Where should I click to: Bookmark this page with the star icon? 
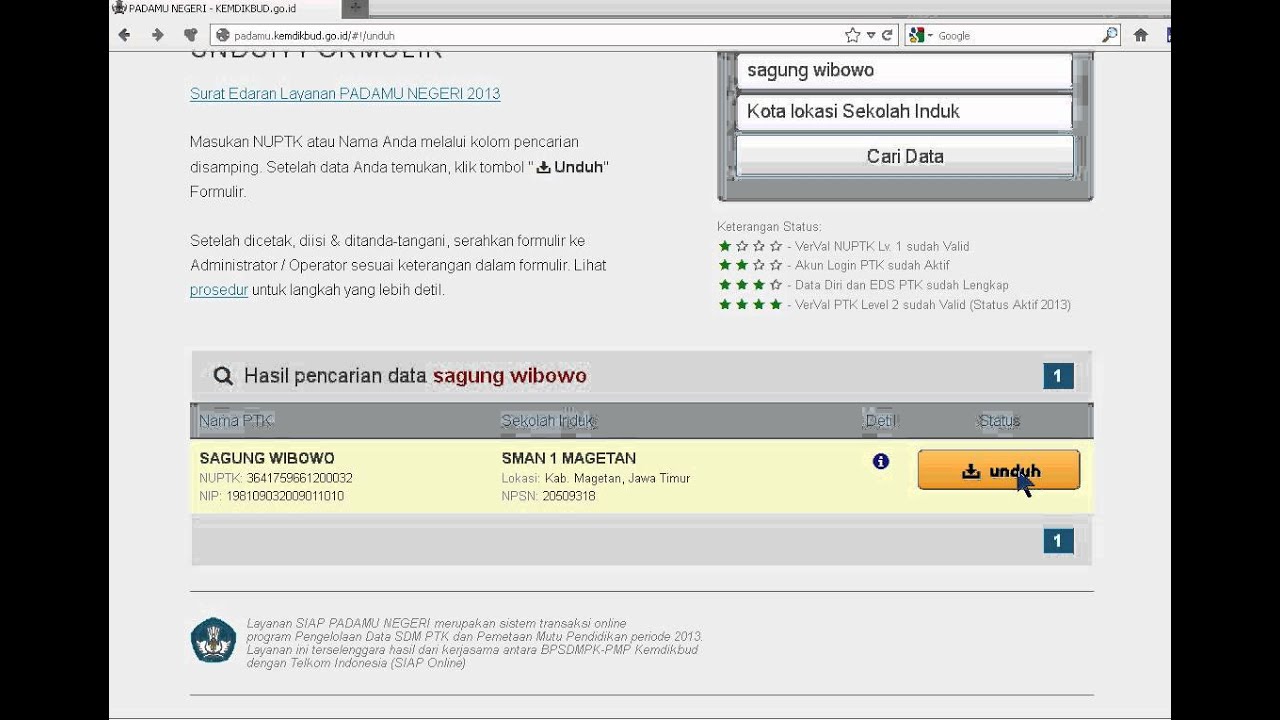[852, 35]
